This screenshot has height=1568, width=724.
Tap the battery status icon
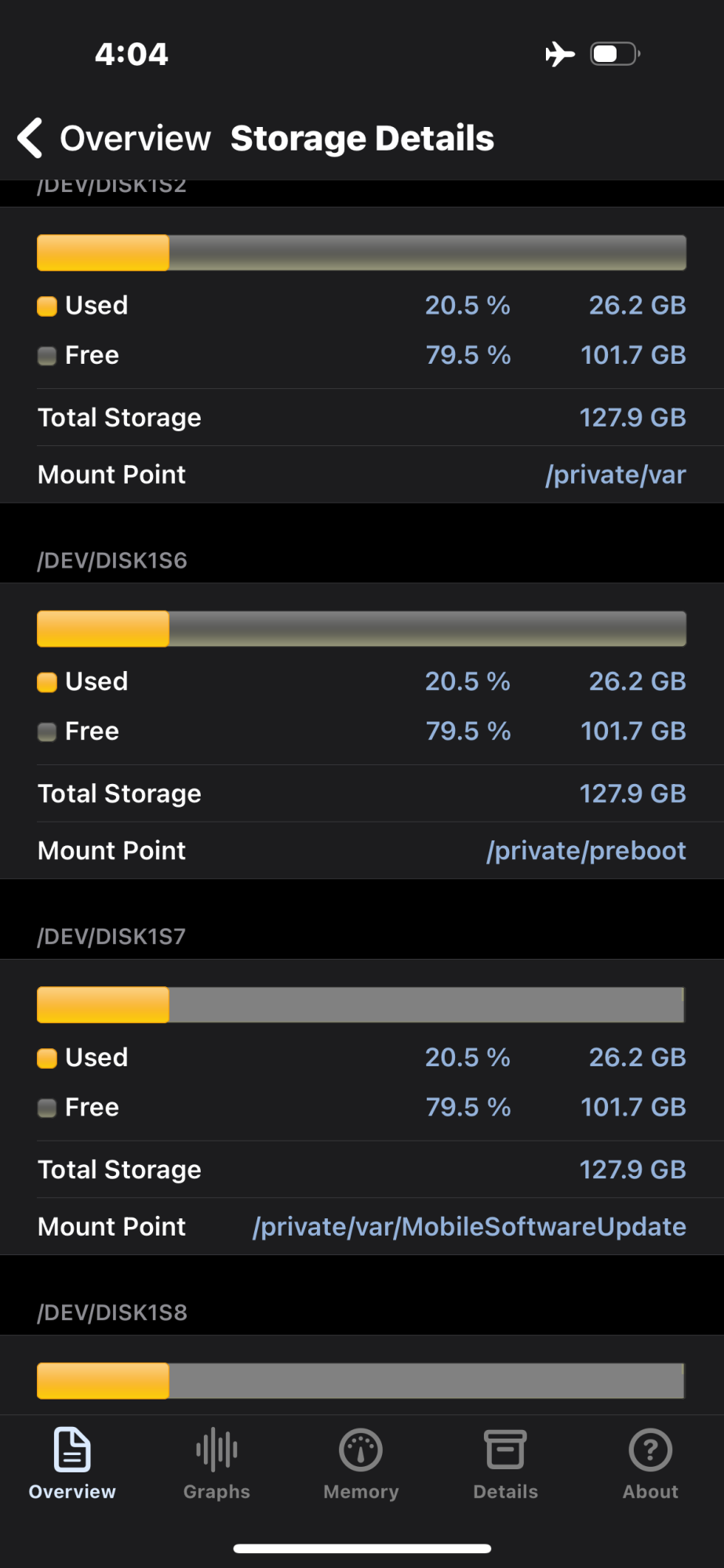(615, 54)
